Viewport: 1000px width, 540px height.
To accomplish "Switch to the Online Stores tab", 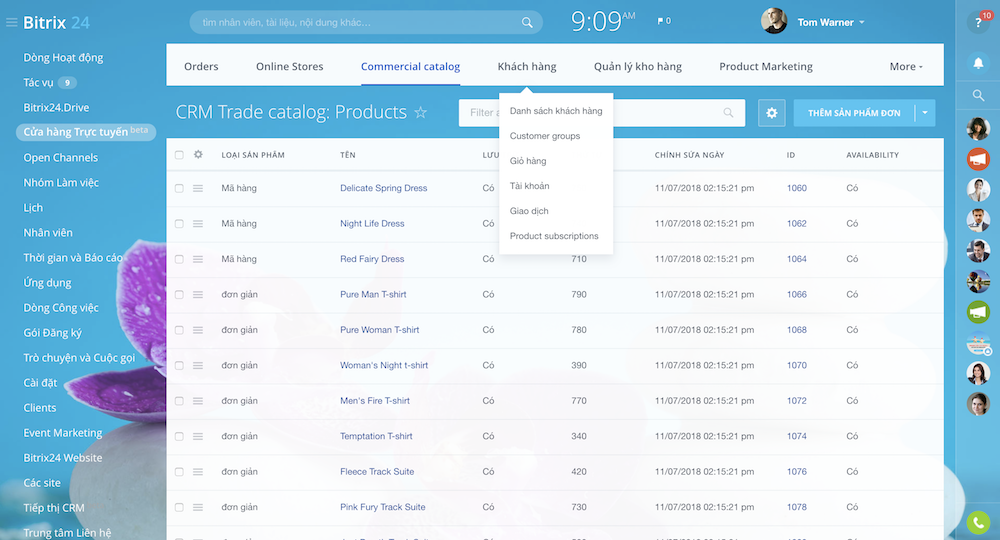I will (x=289, y=67).
